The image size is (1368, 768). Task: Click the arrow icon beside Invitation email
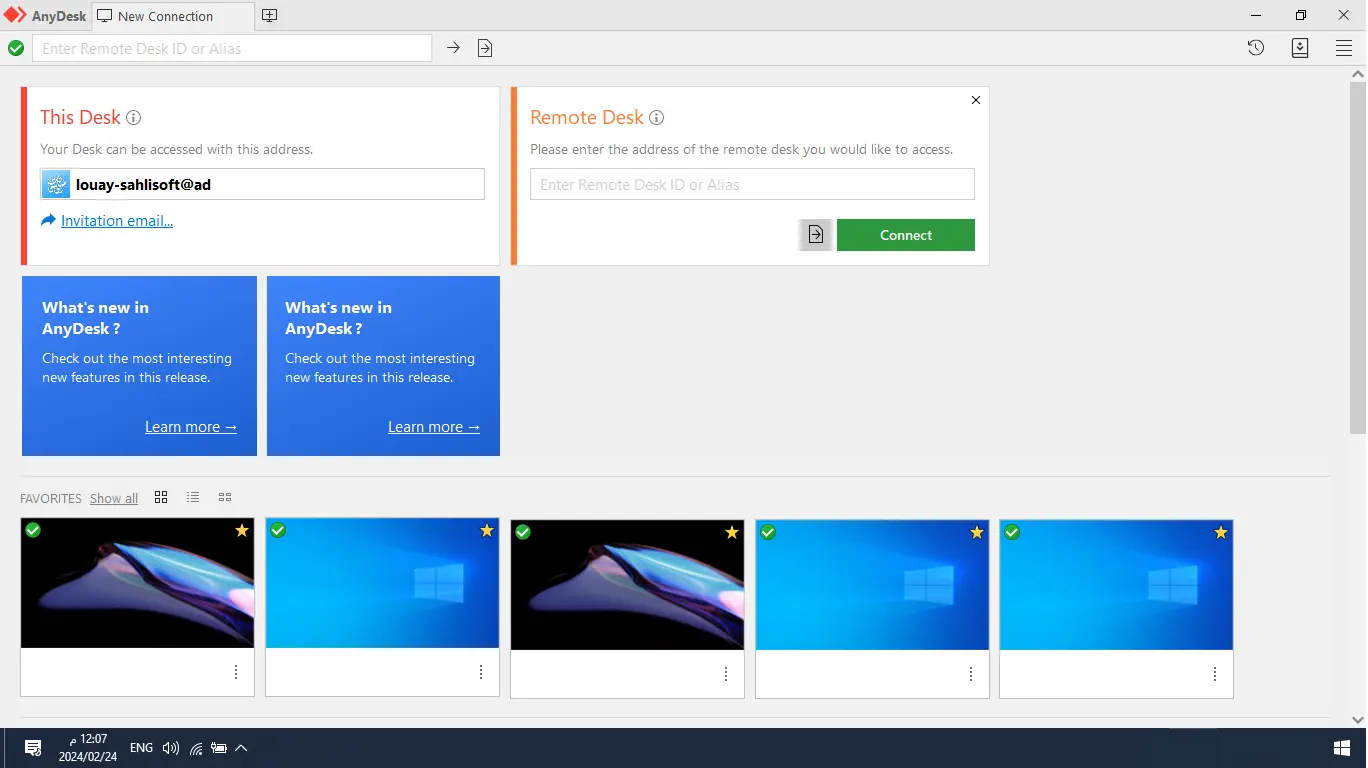click(48, 220)
